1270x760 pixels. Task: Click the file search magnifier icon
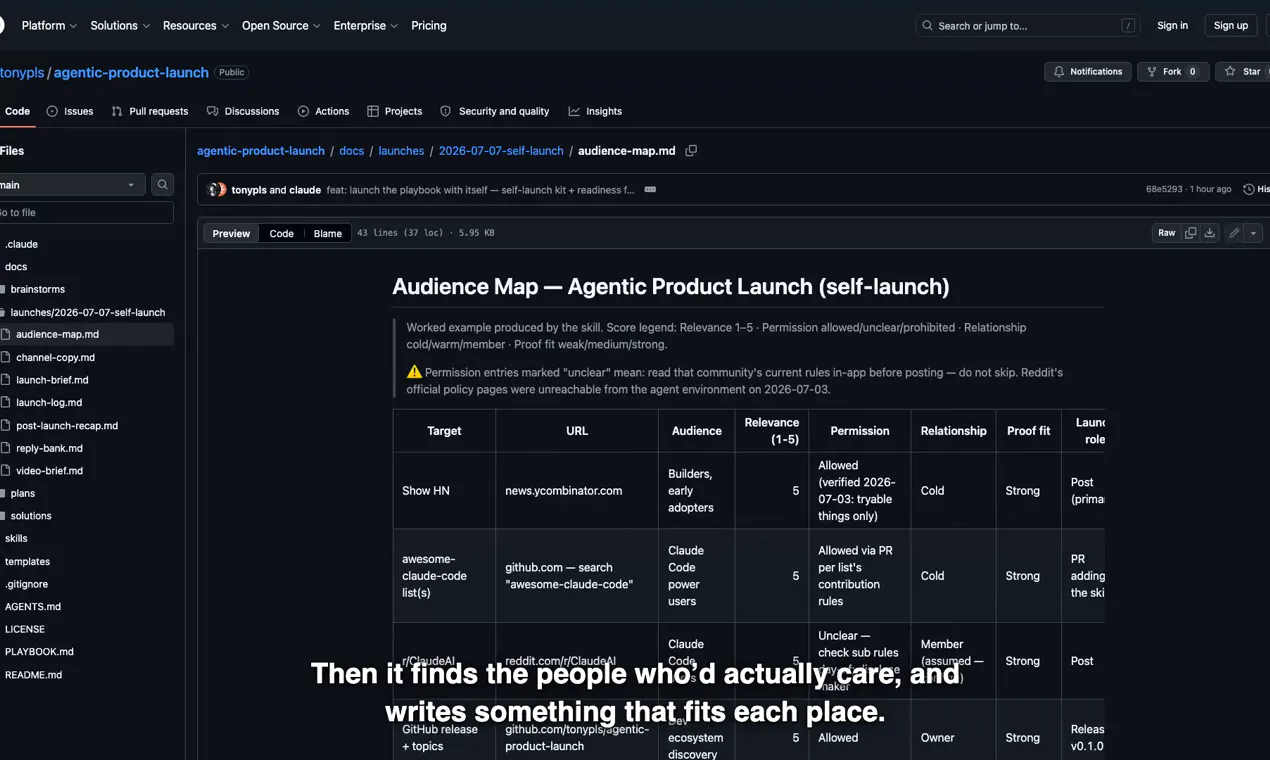click(x=162, y=185)
